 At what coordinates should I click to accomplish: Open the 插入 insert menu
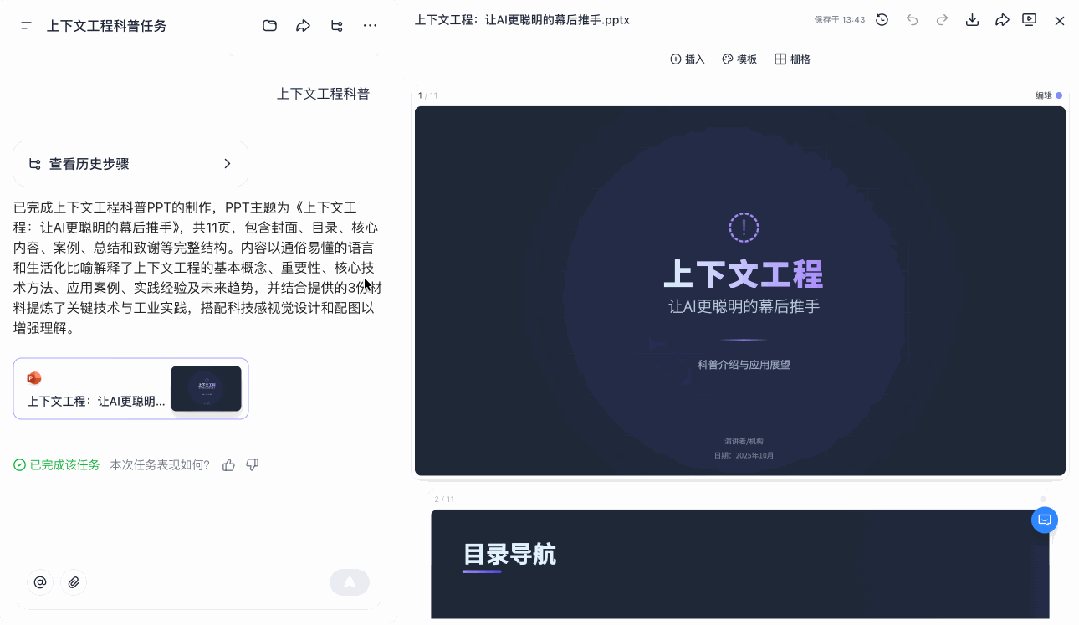[x=687, y=59]
